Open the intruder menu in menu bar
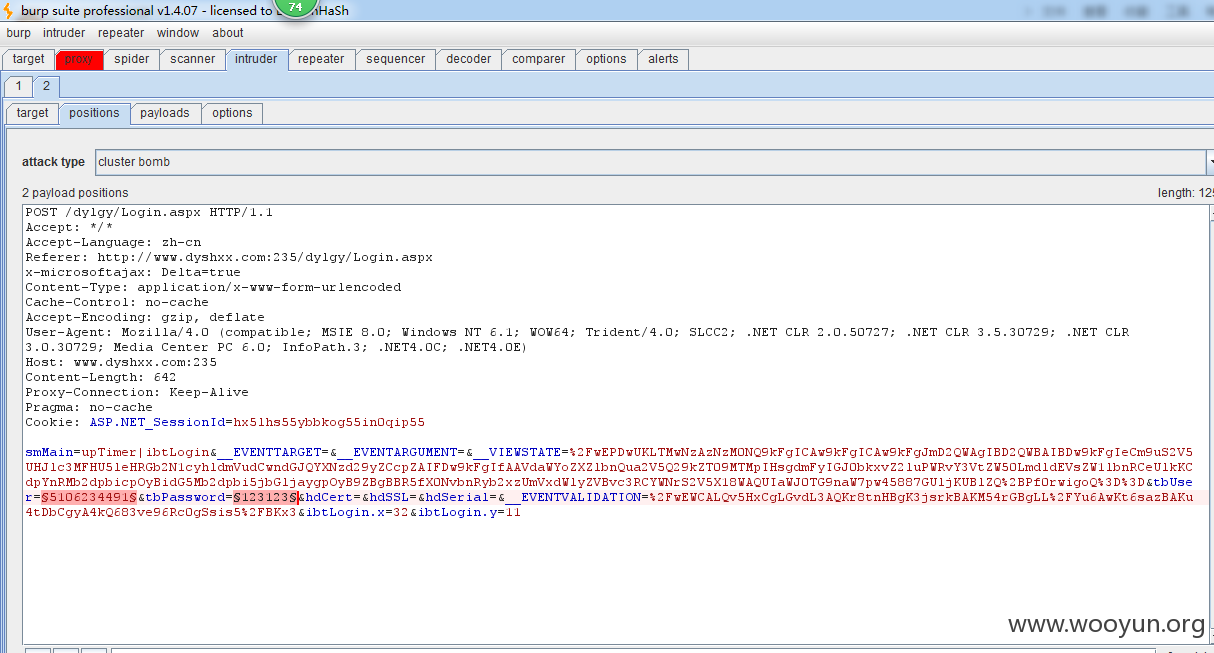The image size is (1214, 653). tap(64, 33)
